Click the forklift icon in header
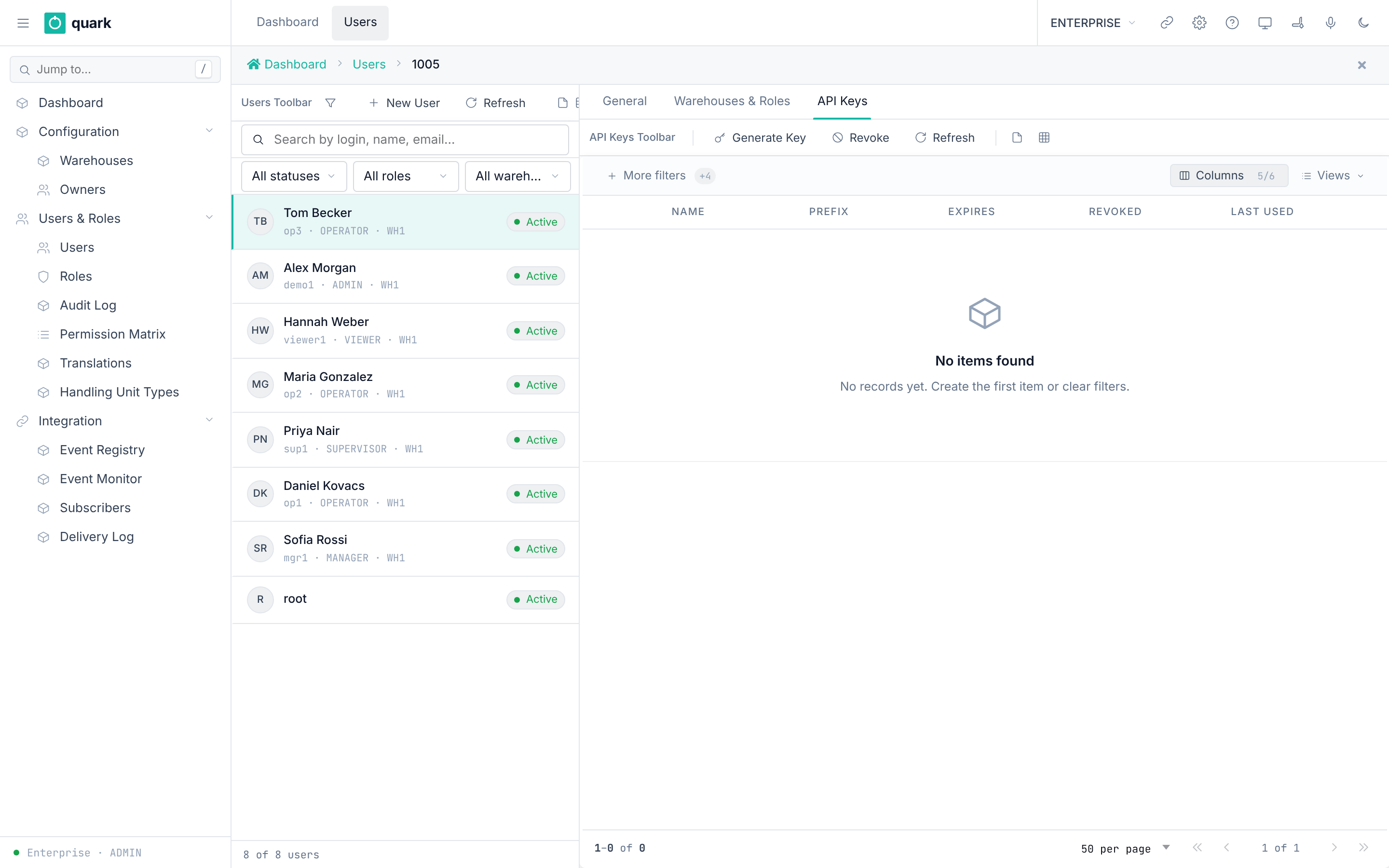 [x=1297, y=23]
